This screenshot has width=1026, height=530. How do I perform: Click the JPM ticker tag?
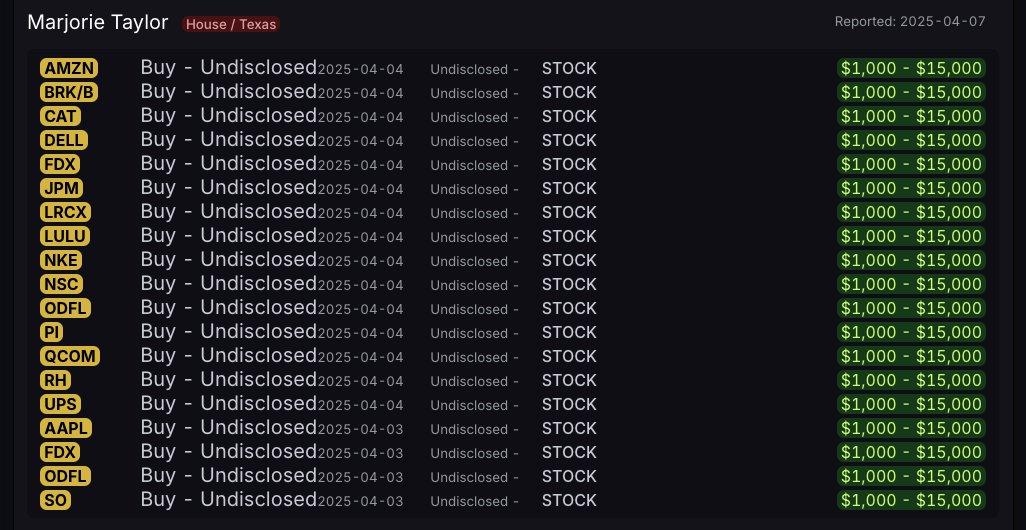pos(62,188)
